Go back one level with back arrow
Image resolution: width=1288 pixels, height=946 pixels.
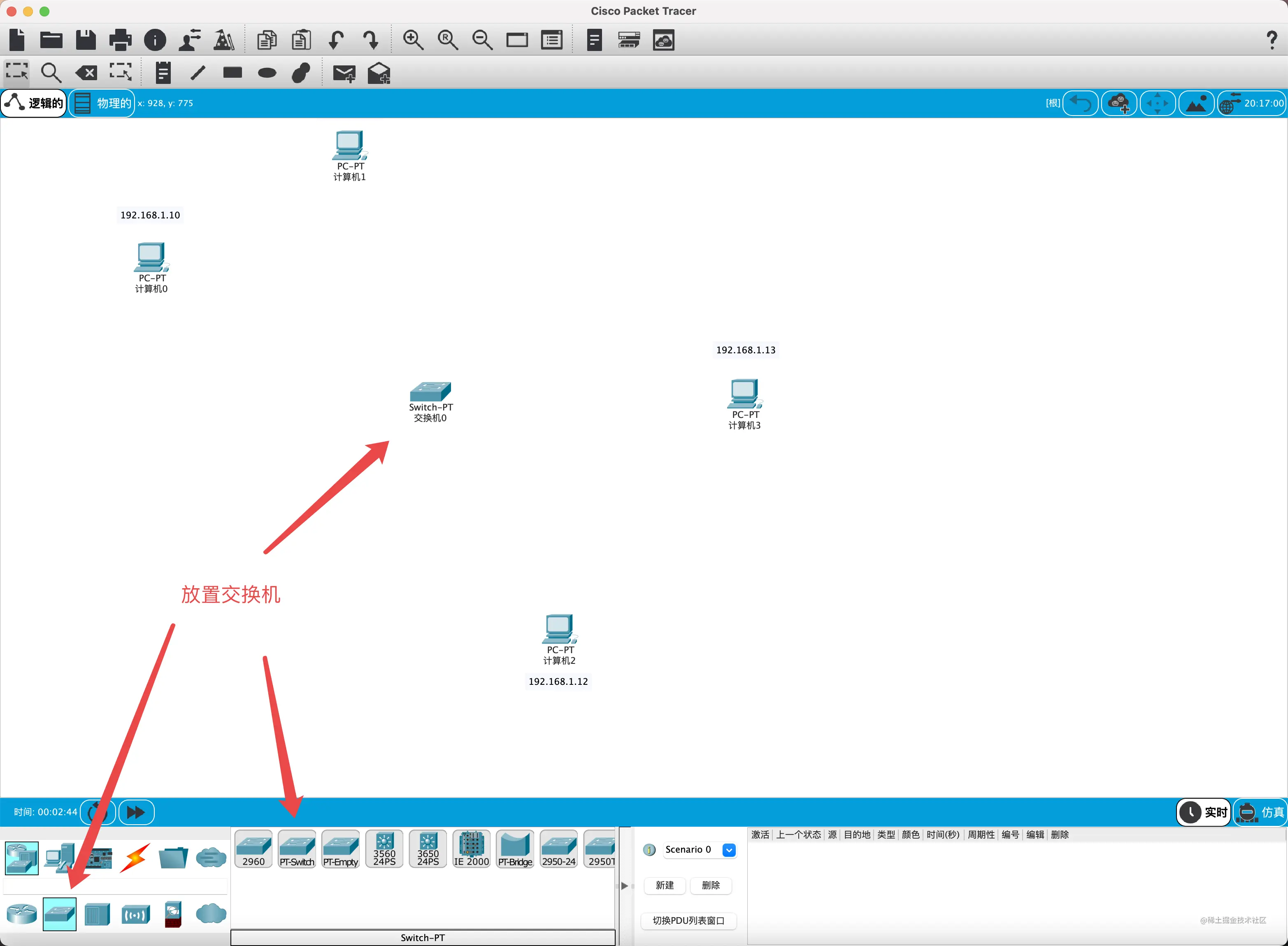point(1080,103)
